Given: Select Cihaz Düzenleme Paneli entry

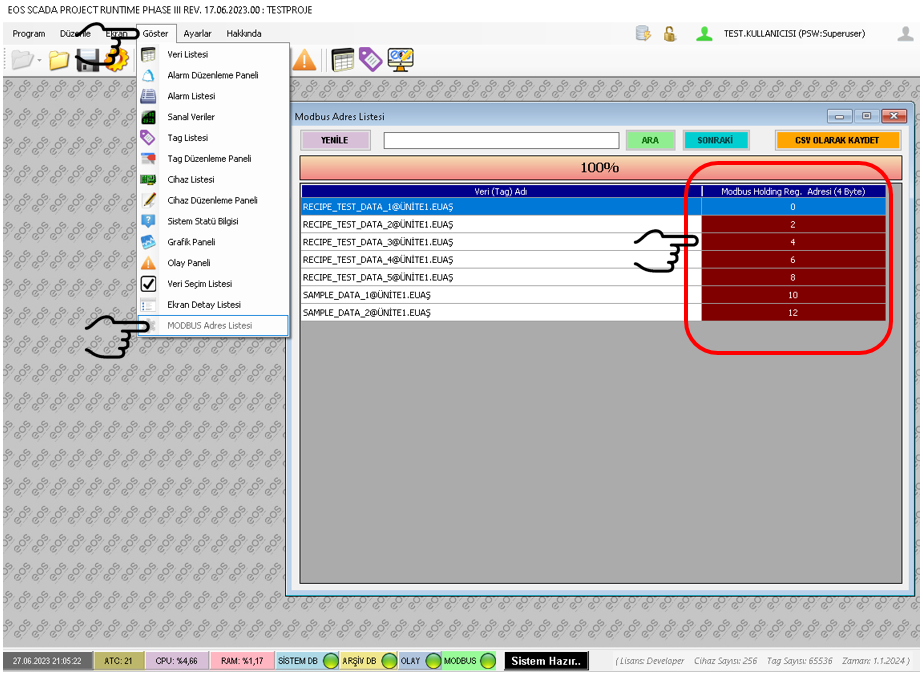Looking at the screenshot, I should (213, 200).
